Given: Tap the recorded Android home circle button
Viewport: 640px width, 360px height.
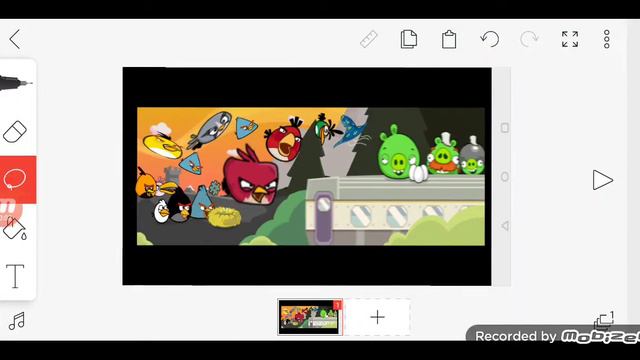Looking at the screenshot, I should (x=505, y=177).
